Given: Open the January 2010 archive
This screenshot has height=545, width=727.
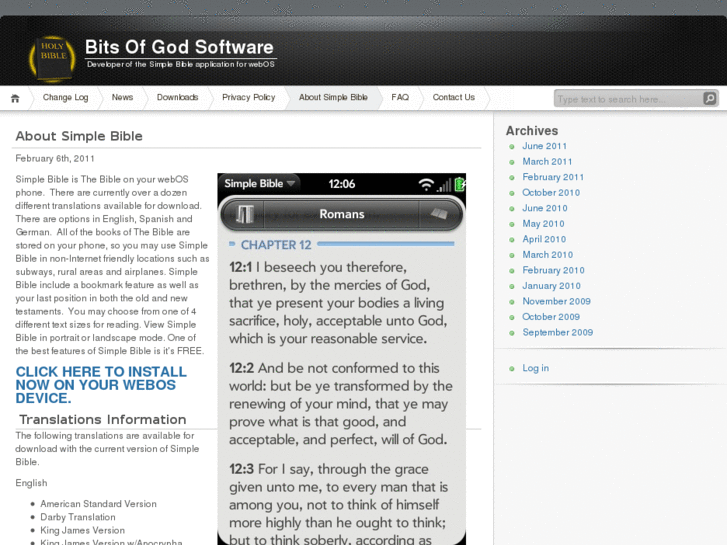Looking at the screenshot, I should [x=552, y=286].
